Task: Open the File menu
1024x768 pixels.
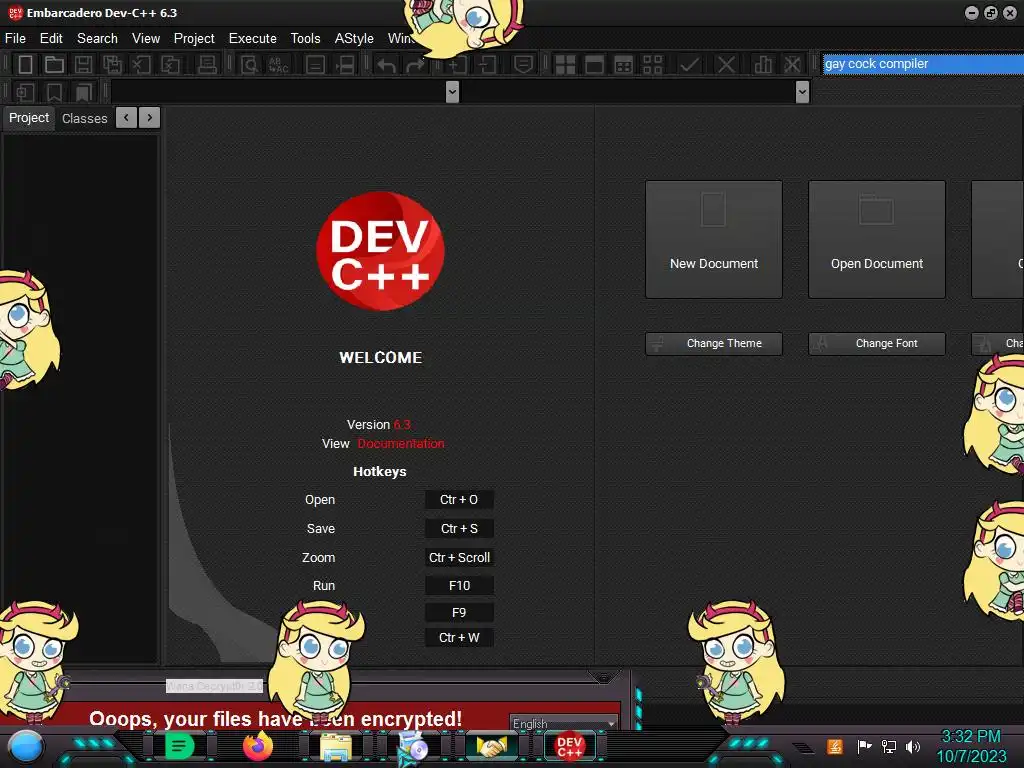Action: click(16, 39)
